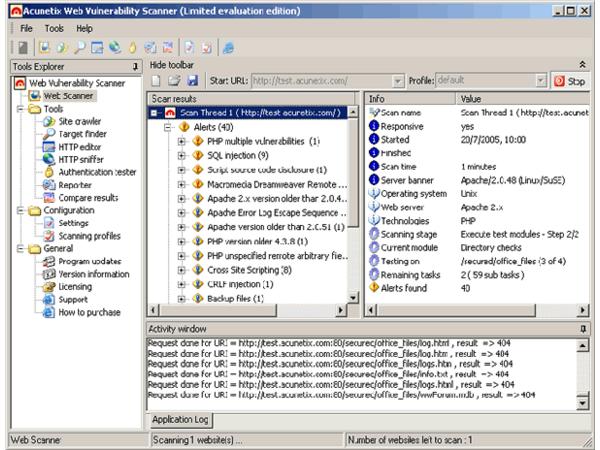This screenshot has width=600, height=450.
Task: Open the Authentication tester tool
Action: coord(97,173)
